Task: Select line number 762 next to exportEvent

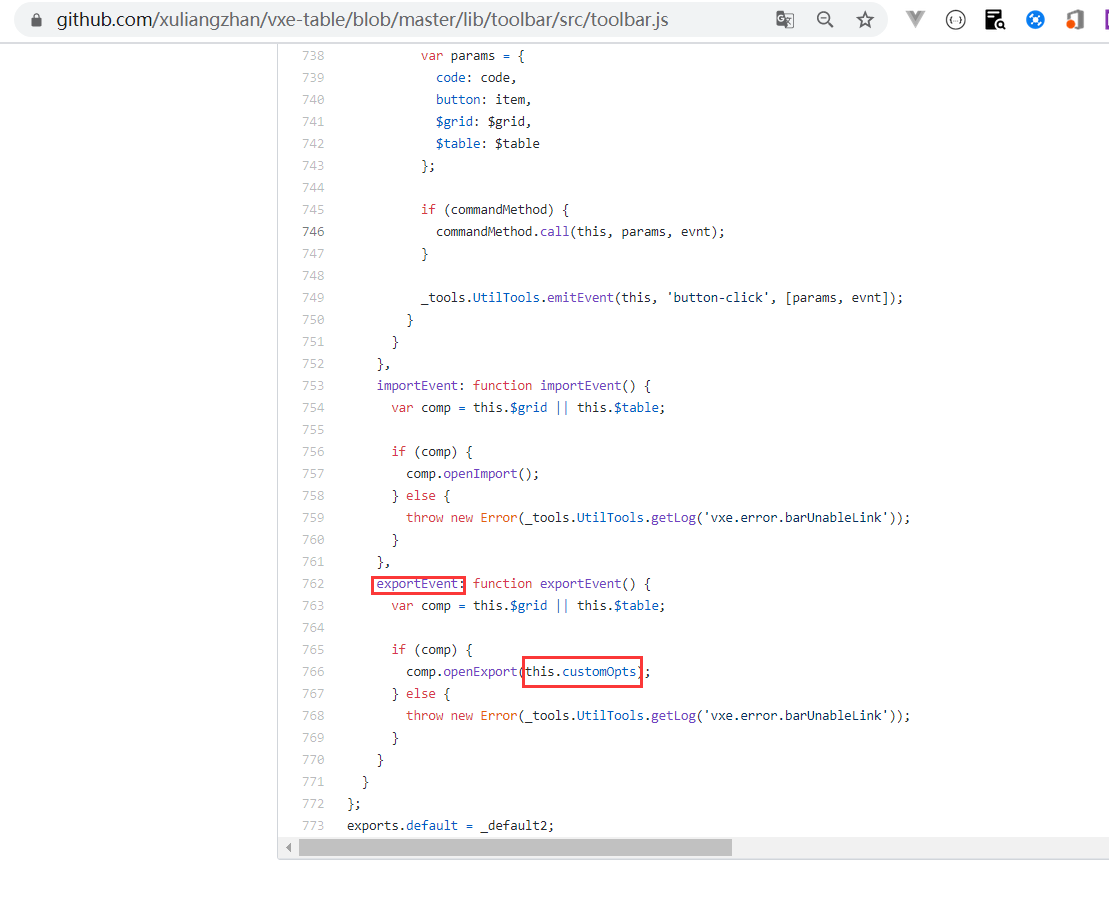Action: click(313, 583)
